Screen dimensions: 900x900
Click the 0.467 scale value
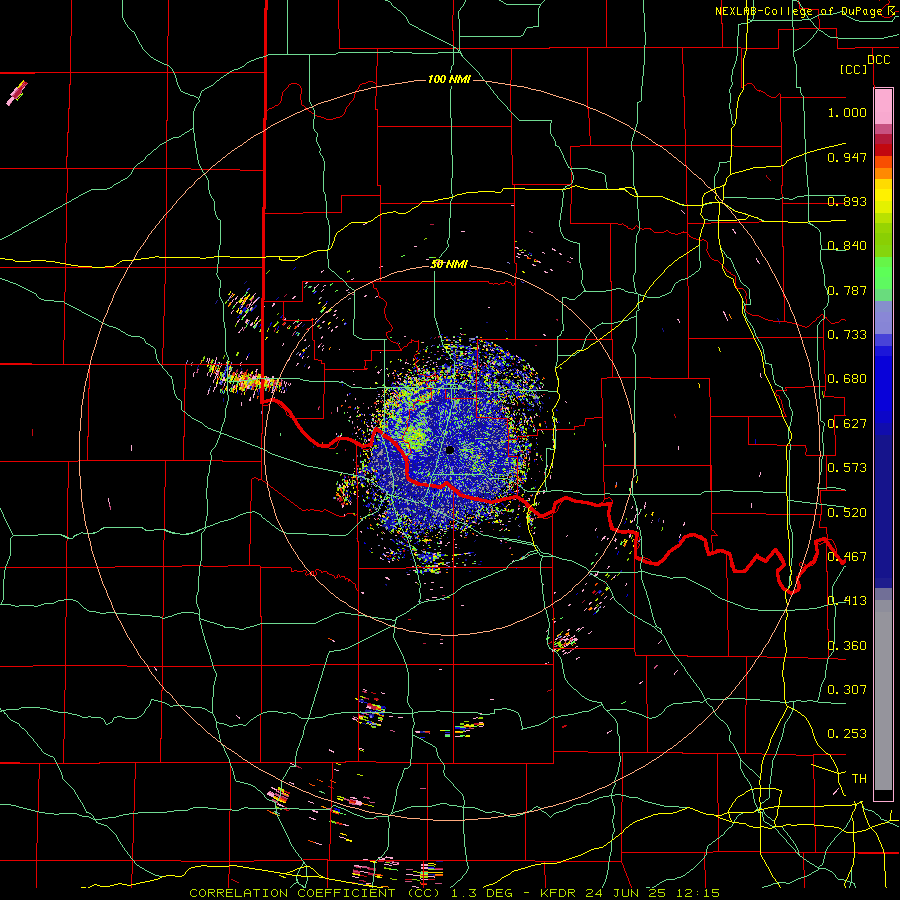point(847,557)
